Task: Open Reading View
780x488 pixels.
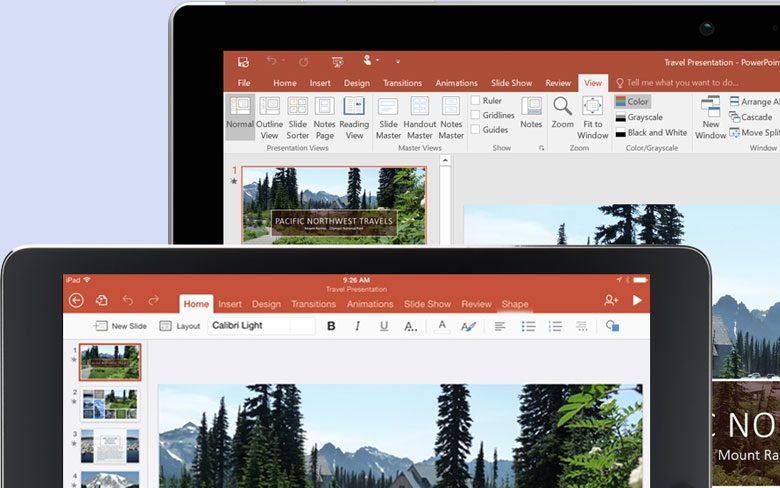Action: [354, 118]
